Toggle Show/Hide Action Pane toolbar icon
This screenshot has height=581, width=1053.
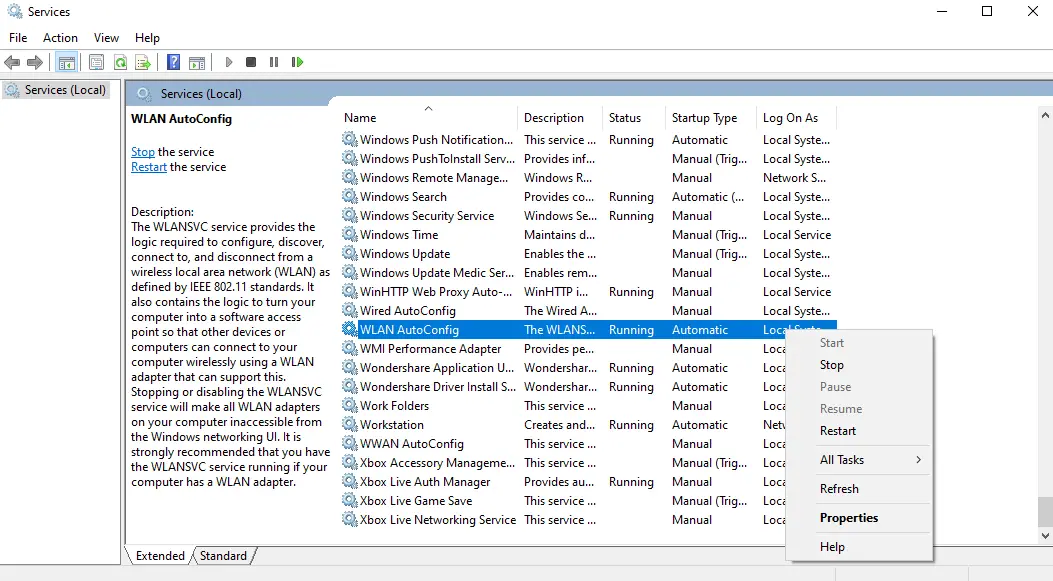pos(197,62)
